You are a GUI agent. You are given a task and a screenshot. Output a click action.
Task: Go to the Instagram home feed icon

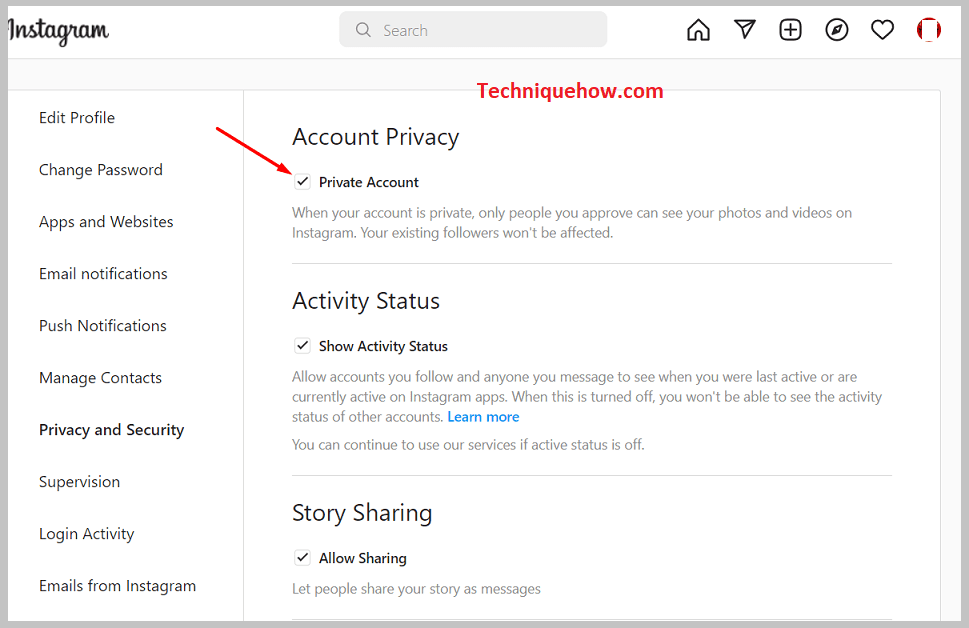point(698,30)
